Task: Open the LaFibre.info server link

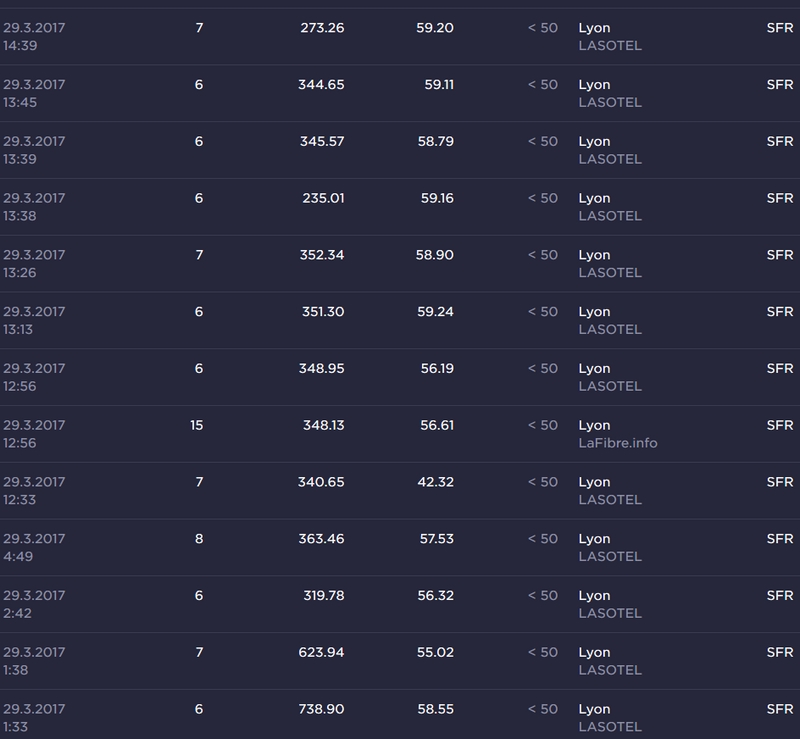Action: 618,443
